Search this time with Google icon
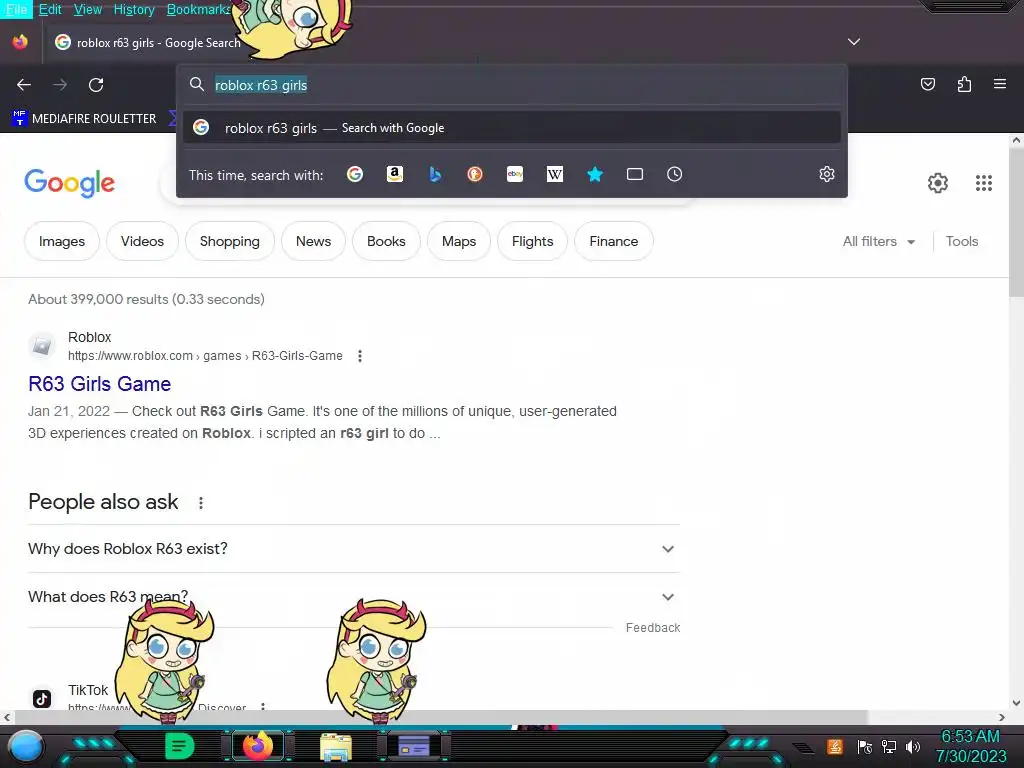1024x768 pixels. 355,174
